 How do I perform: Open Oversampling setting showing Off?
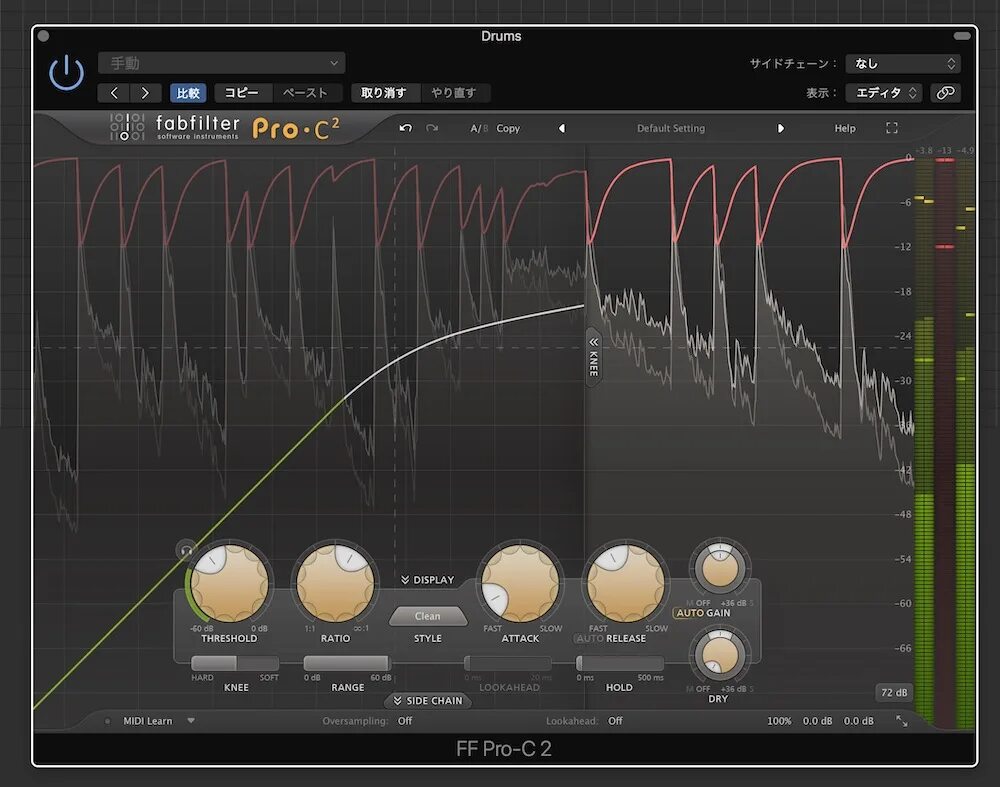click(405, 721)
